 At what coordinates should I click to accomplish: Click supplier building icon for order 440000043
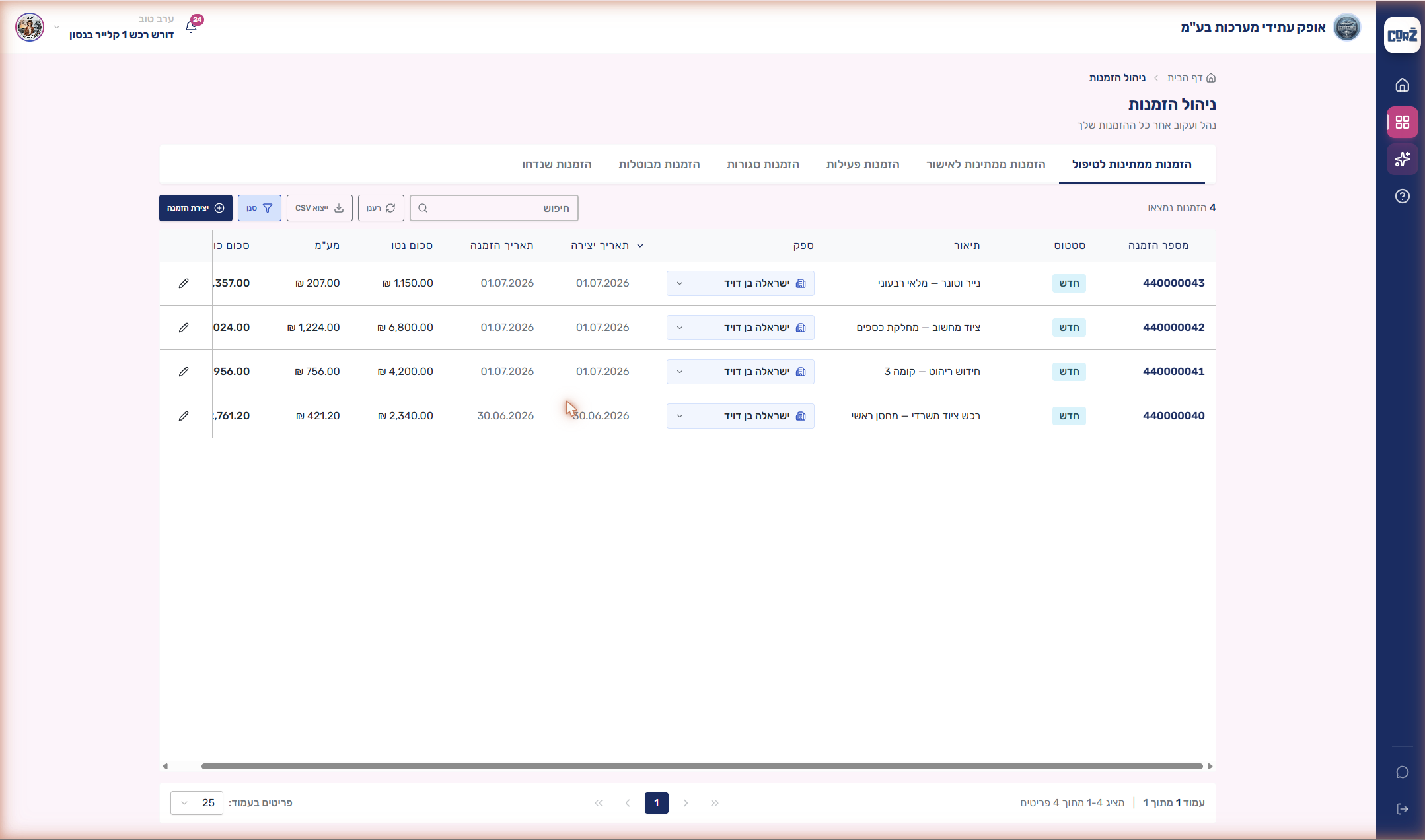pos(801,283)
